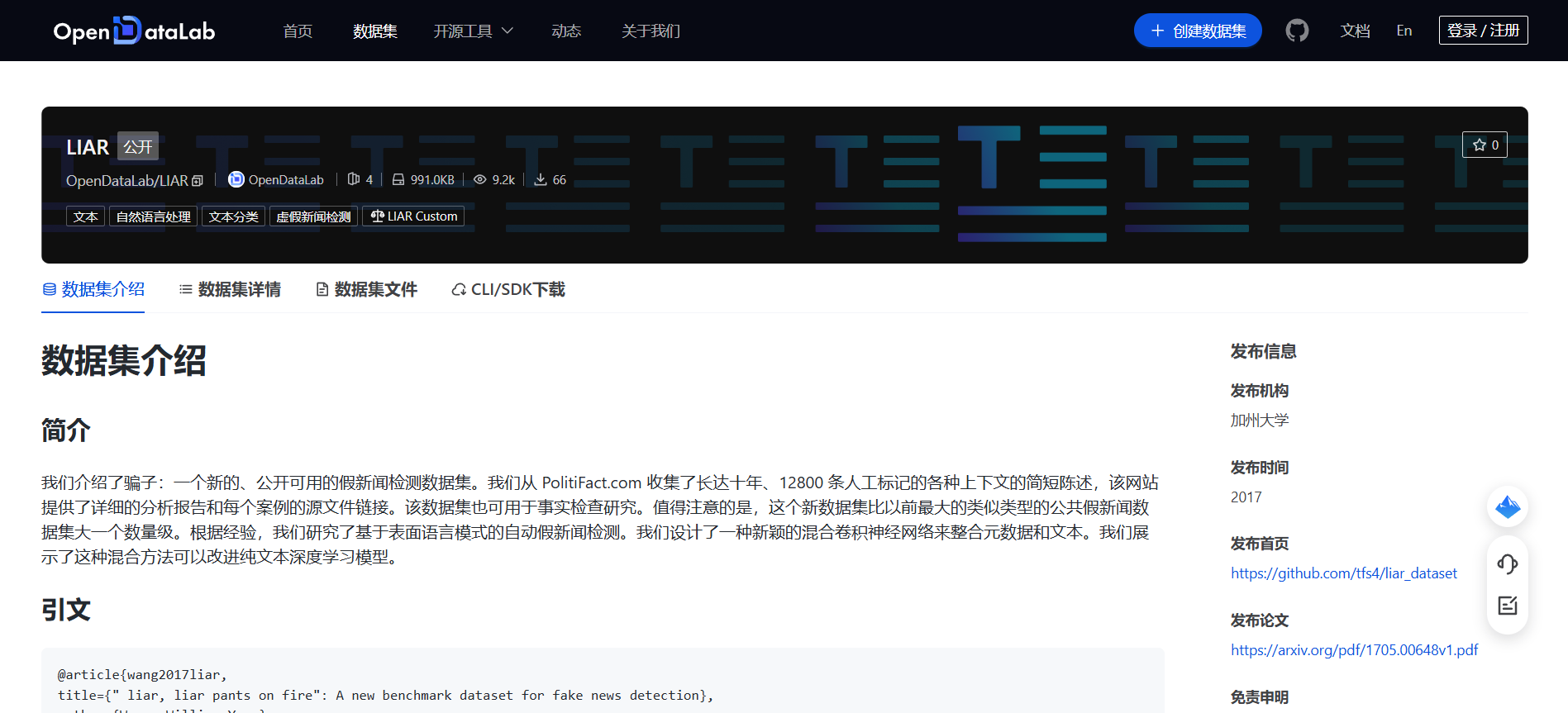Open the 数据集 navigation item

point(375,31)
